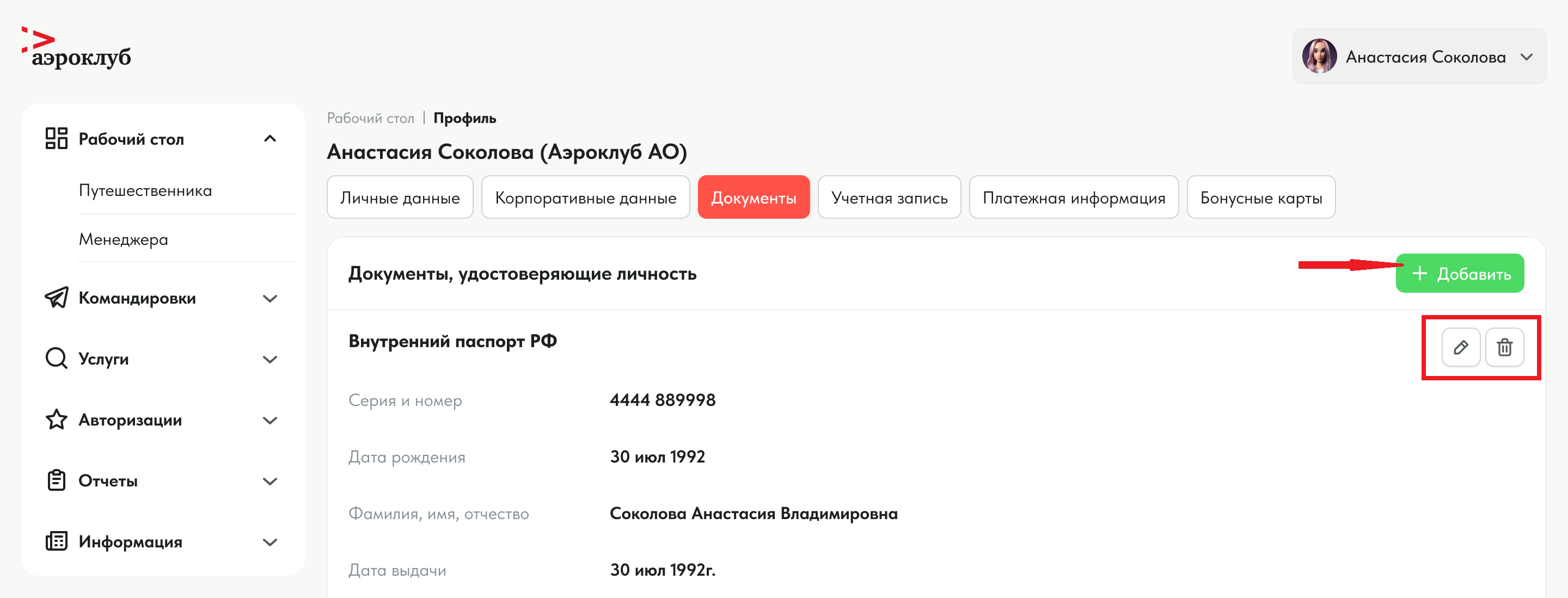The height and width of the screenshot is (598, 1568).
Task: Click the user avatar picture
Action: coord(1319,57)
